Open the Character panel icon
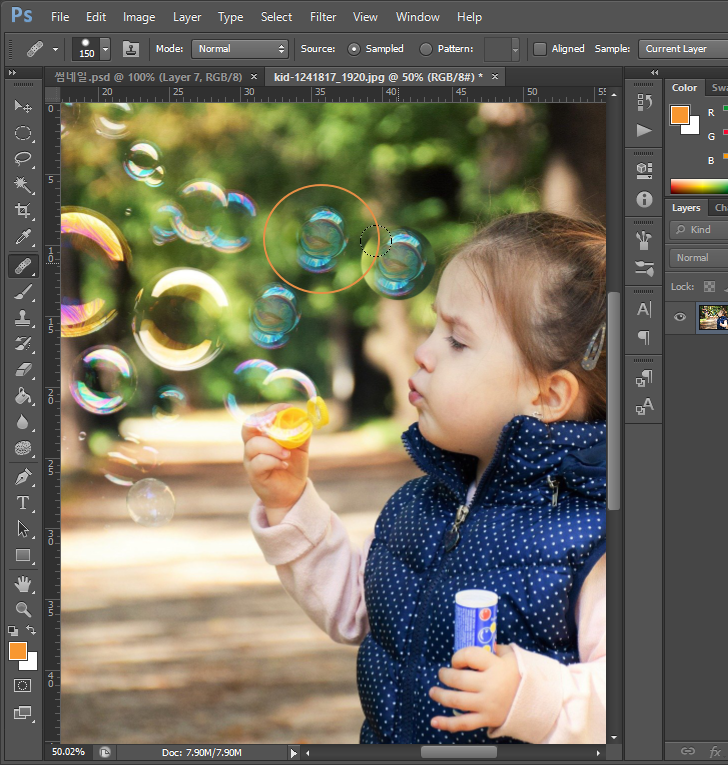Viewport: 728px width, 765px height. [644, 309]
